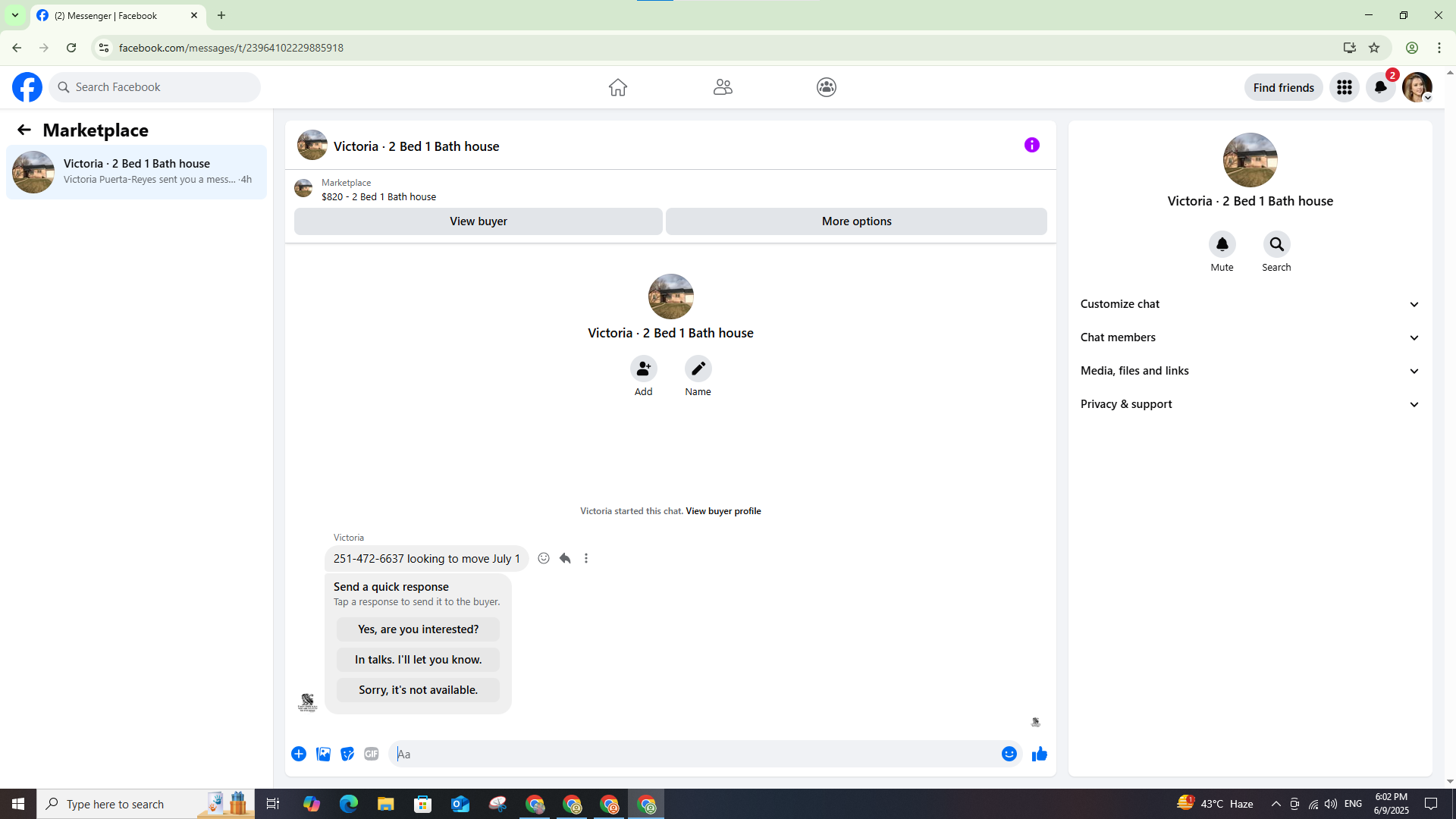Image resolution: width=1456 pixels, height=819 pixels.
Task: Go to Home feed icon
Action: (x=618, y=87)
